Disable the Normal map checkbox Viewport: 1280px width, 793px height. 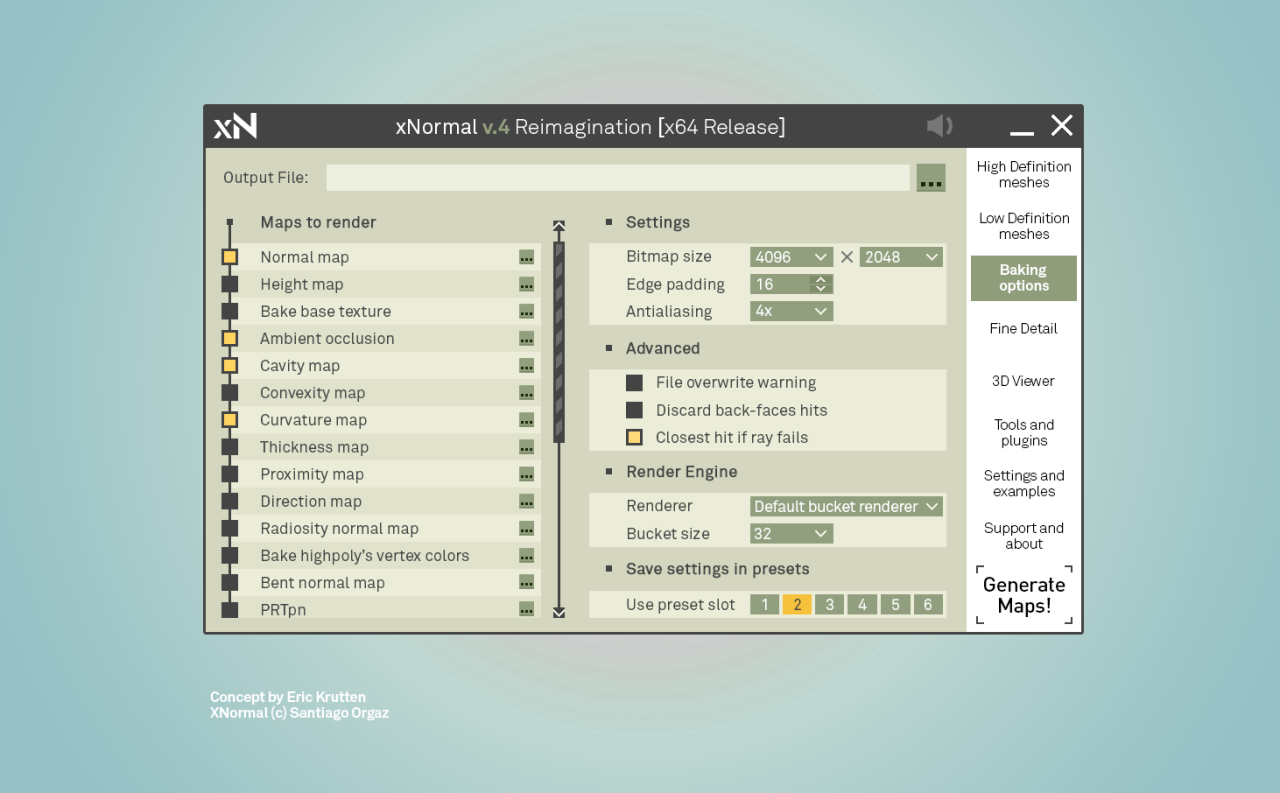click(230, 257)
